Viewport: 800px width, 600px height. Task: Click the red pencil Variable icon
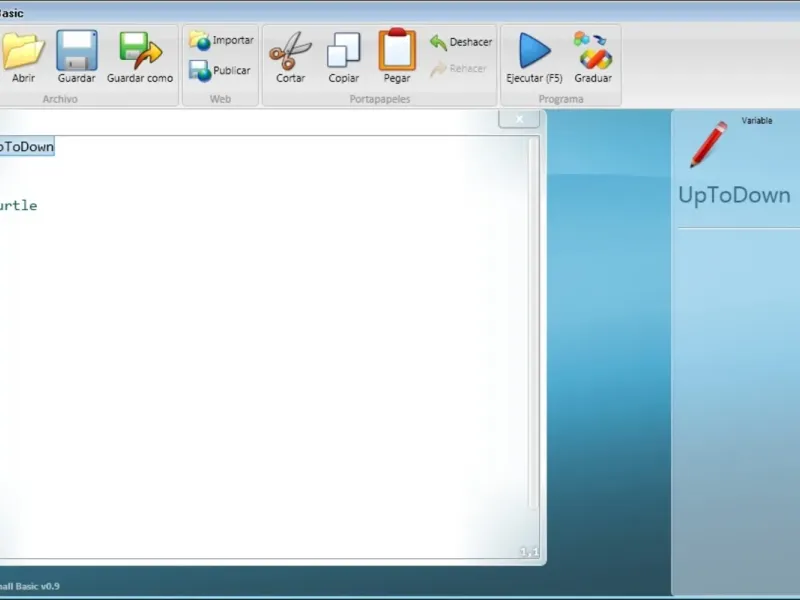pos(709,144)
